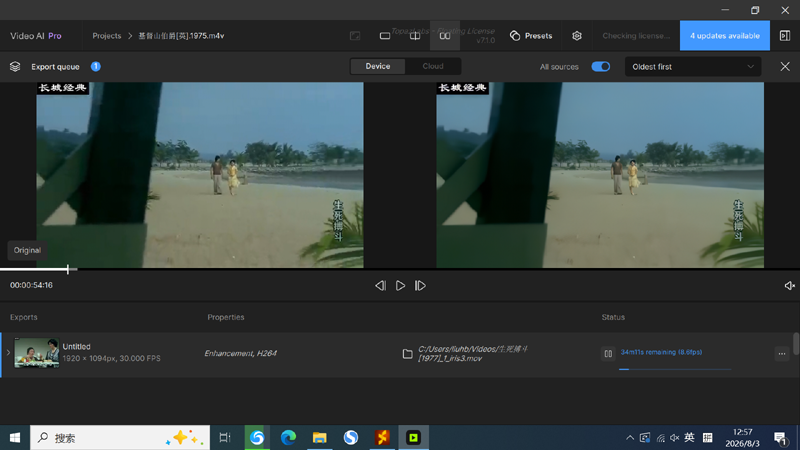Toggle the All sources switch

[x=601, y=67]
